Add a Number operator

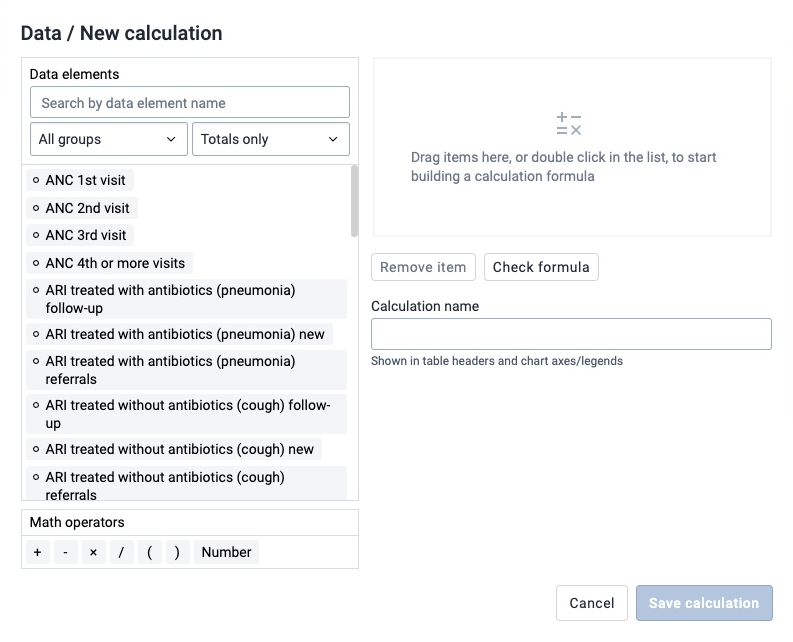pos(226,552)
